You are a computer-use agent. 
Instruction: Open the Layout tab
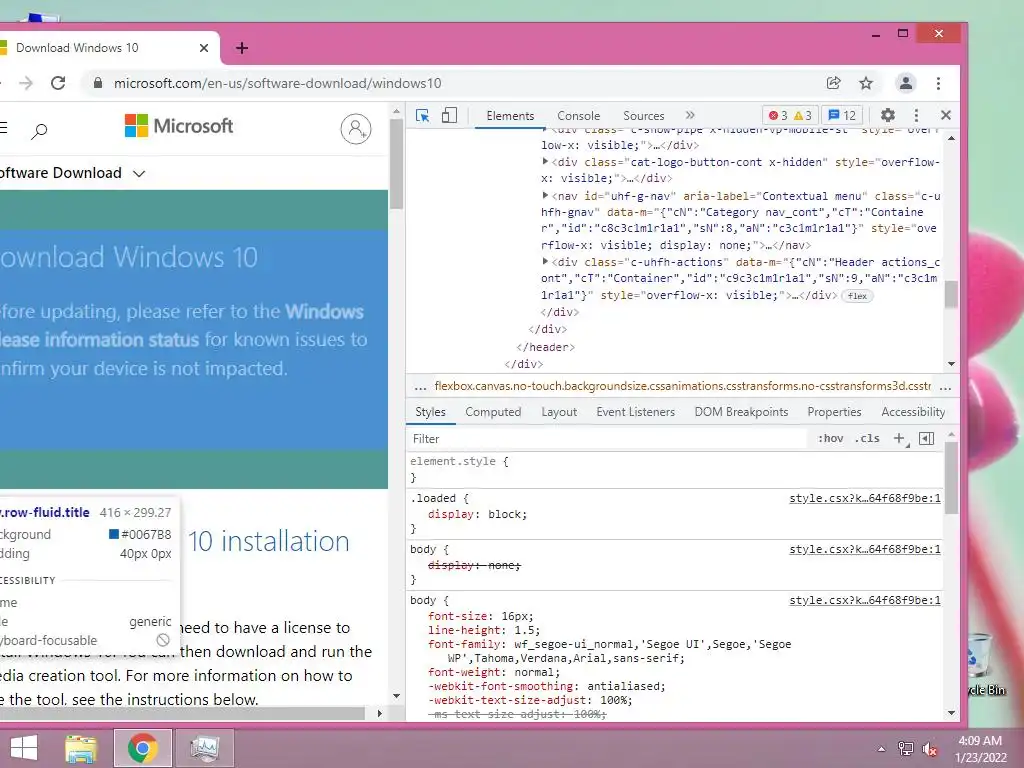559,412
